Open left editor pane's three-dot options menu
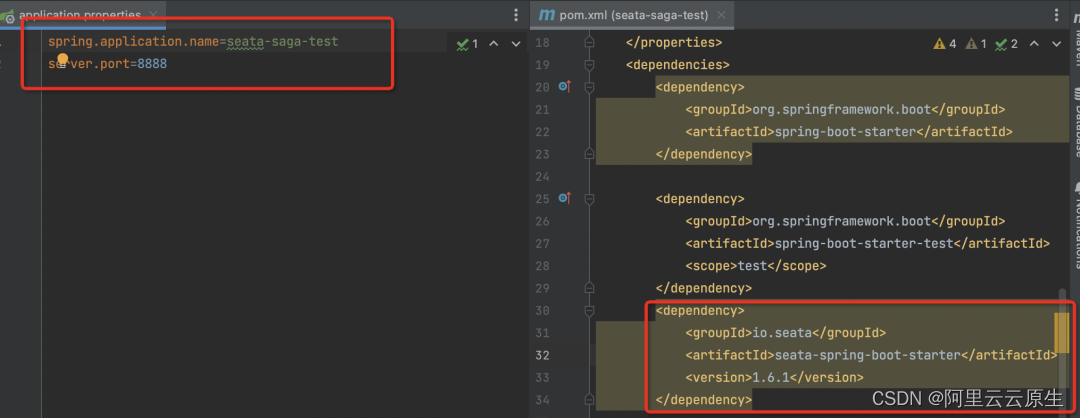This screenshot has width=1080, height=418. [516, 15]
